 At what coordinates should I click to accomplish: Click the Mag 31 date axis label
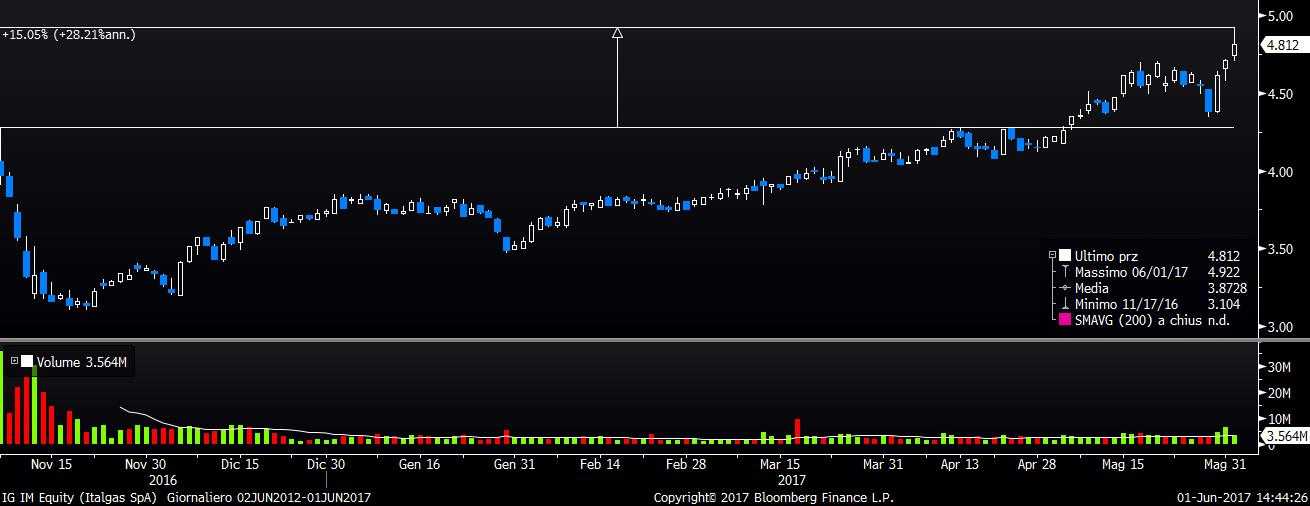click(x=1223, y=464)
